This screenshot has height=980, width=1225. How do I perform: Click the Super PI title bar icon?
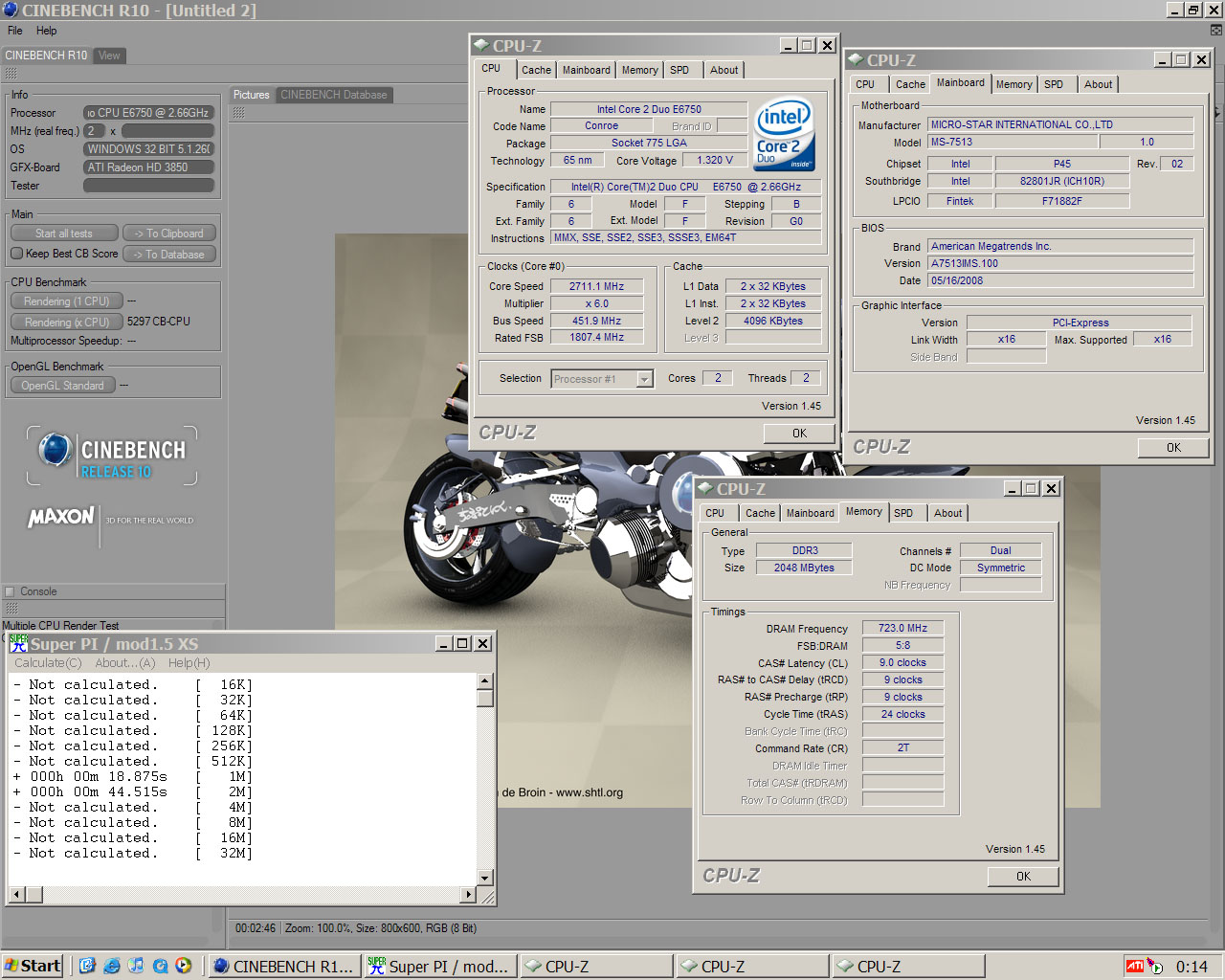click(18, 644)
